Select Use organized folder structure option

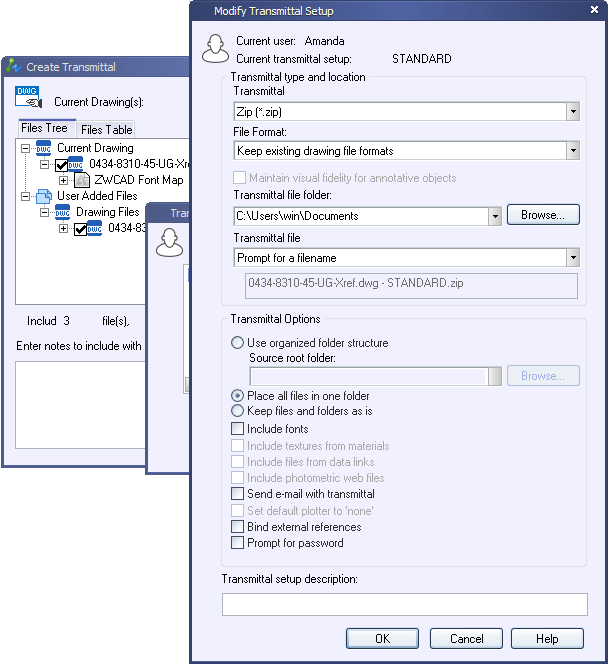(x=237, y=342)
